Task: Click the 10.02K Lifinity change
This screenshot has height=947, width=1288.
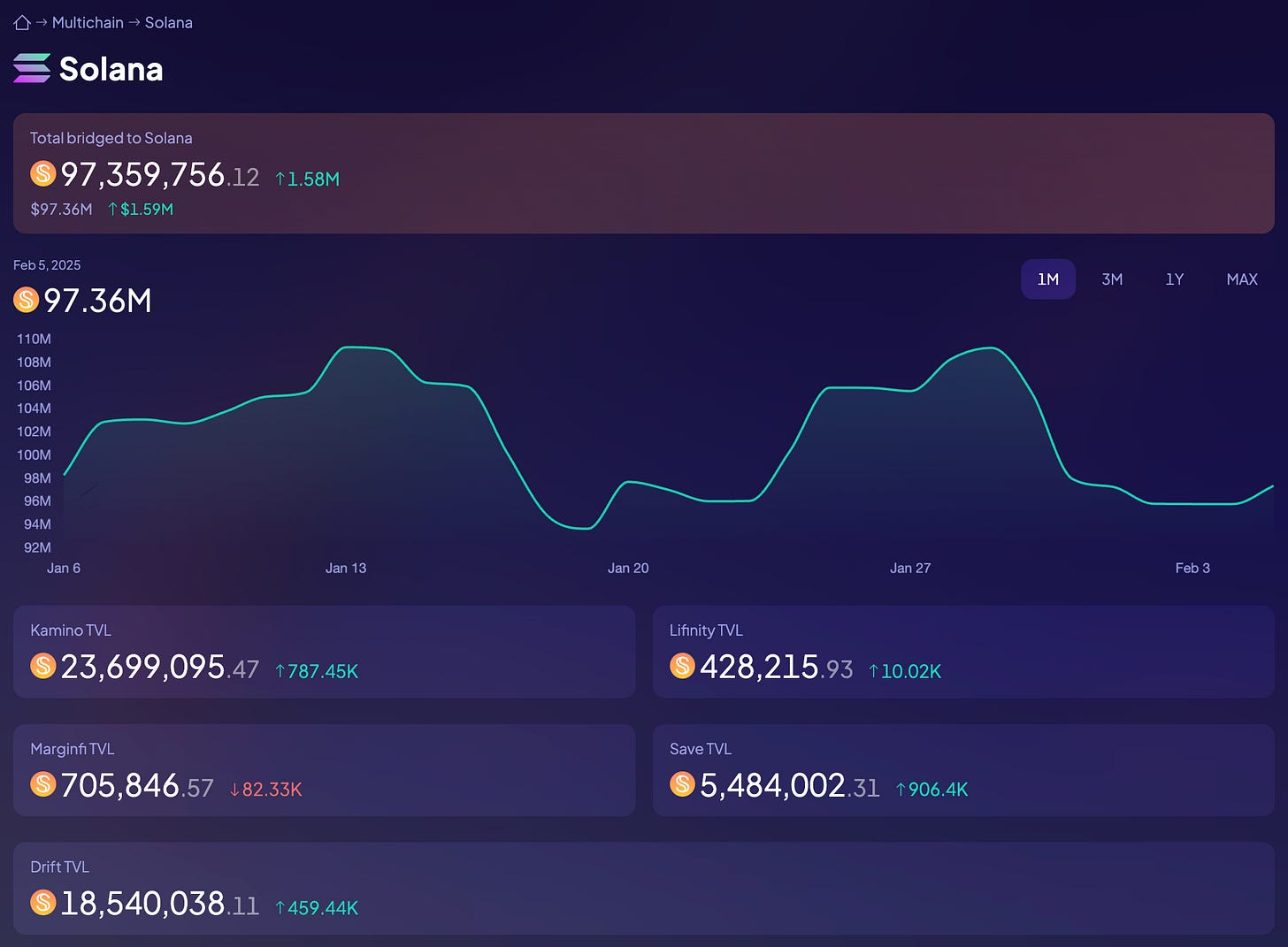Action: coord(905,671)
